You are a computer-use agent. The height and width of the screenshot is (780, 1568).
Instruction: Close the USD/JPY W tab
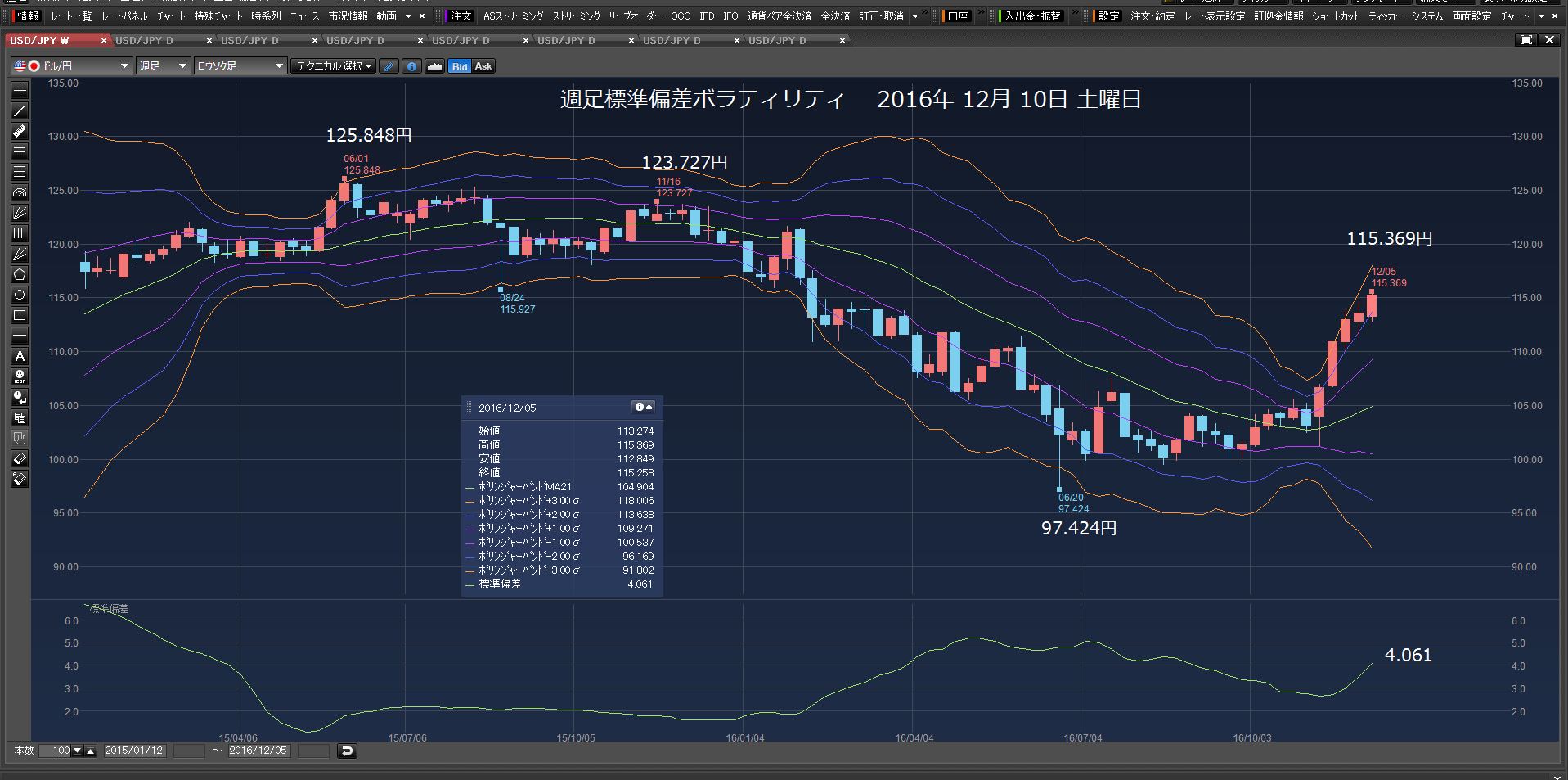[x=104, y=40]
